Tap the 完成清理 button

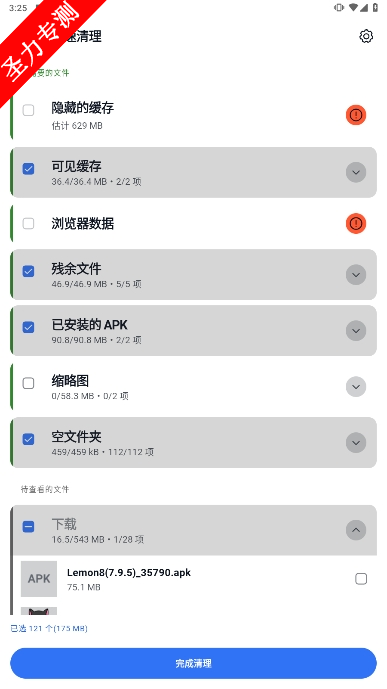(x=193, y=664)
